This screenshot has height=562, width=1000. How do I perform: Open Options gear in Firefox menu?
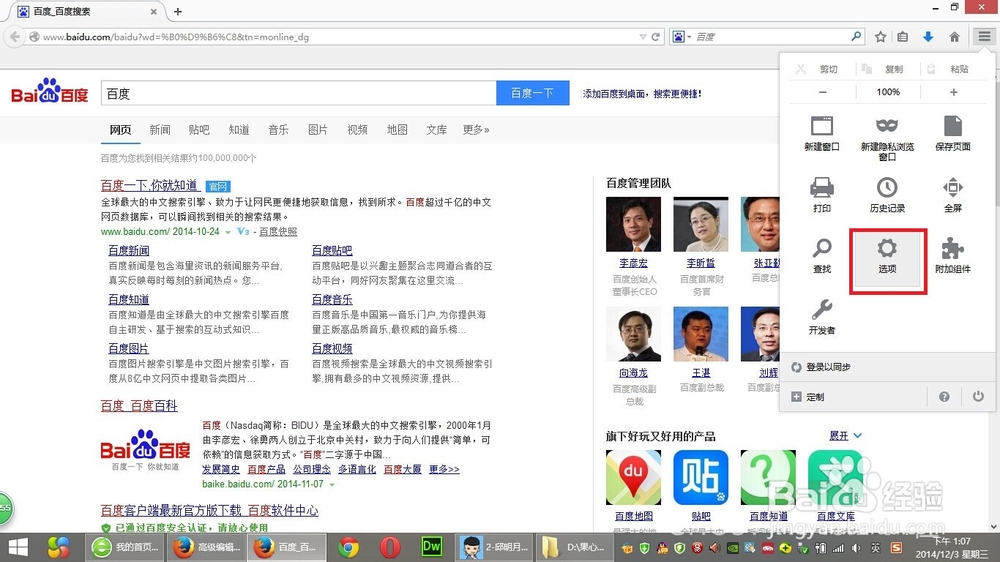(887, 256)
